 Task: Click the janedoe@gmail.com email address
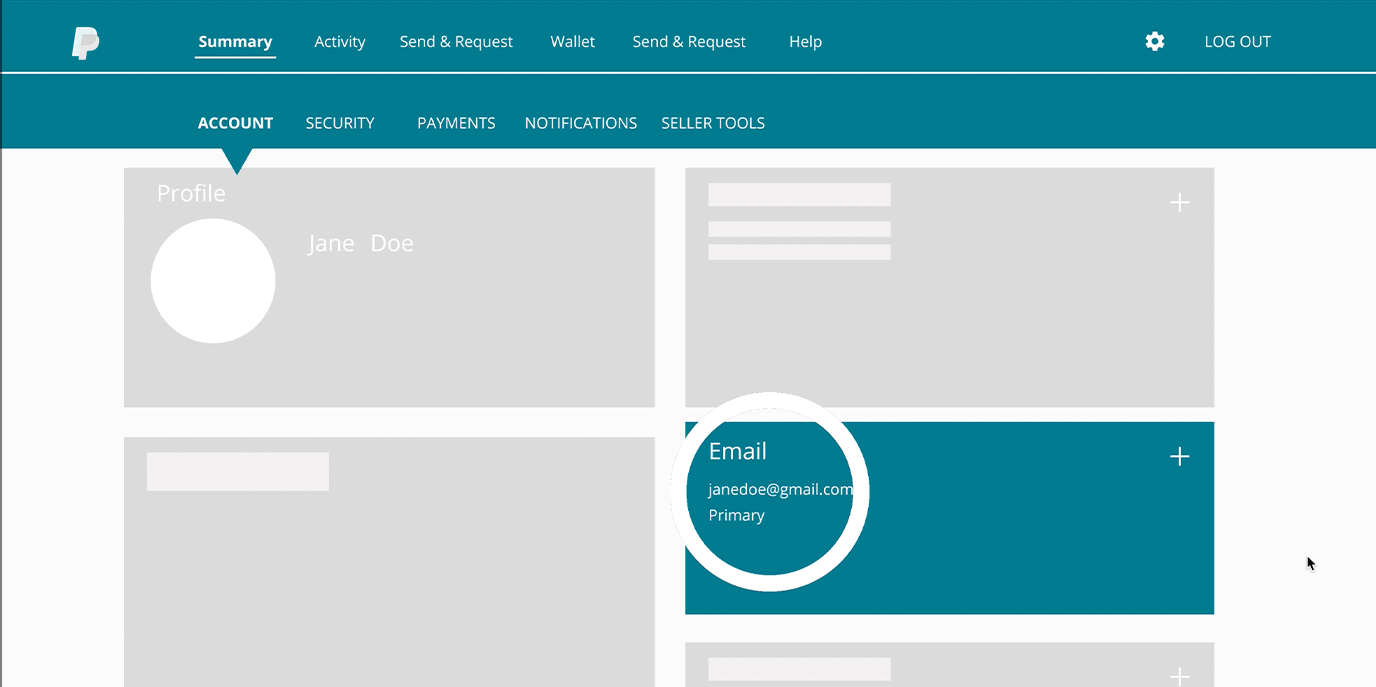780,490
